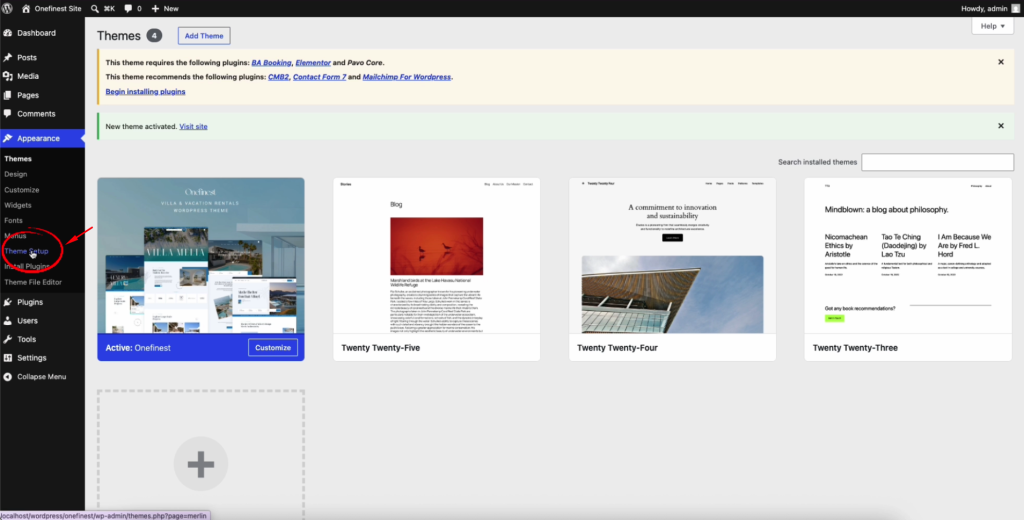1024x520 pixels.
Task: Click the Twenty Twenty-Three theme name
Action: pyautogui.click(x=855, y=348)
